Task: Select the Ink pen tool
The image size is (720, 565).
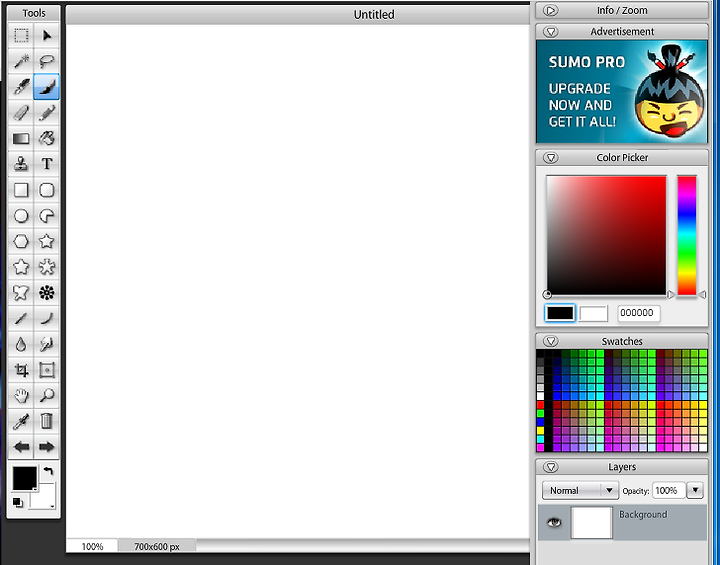Action: point(21,86)
